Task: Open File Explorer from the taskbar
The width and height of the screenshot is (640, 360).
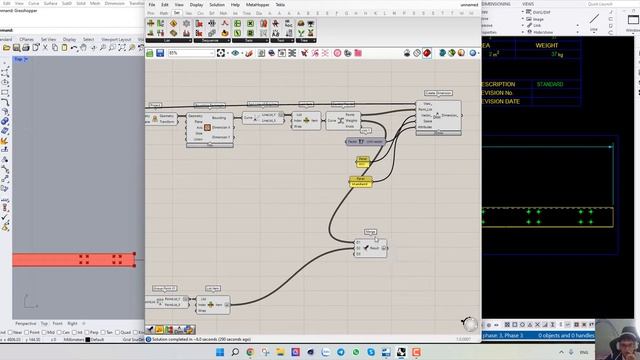Action: point(280,352)
